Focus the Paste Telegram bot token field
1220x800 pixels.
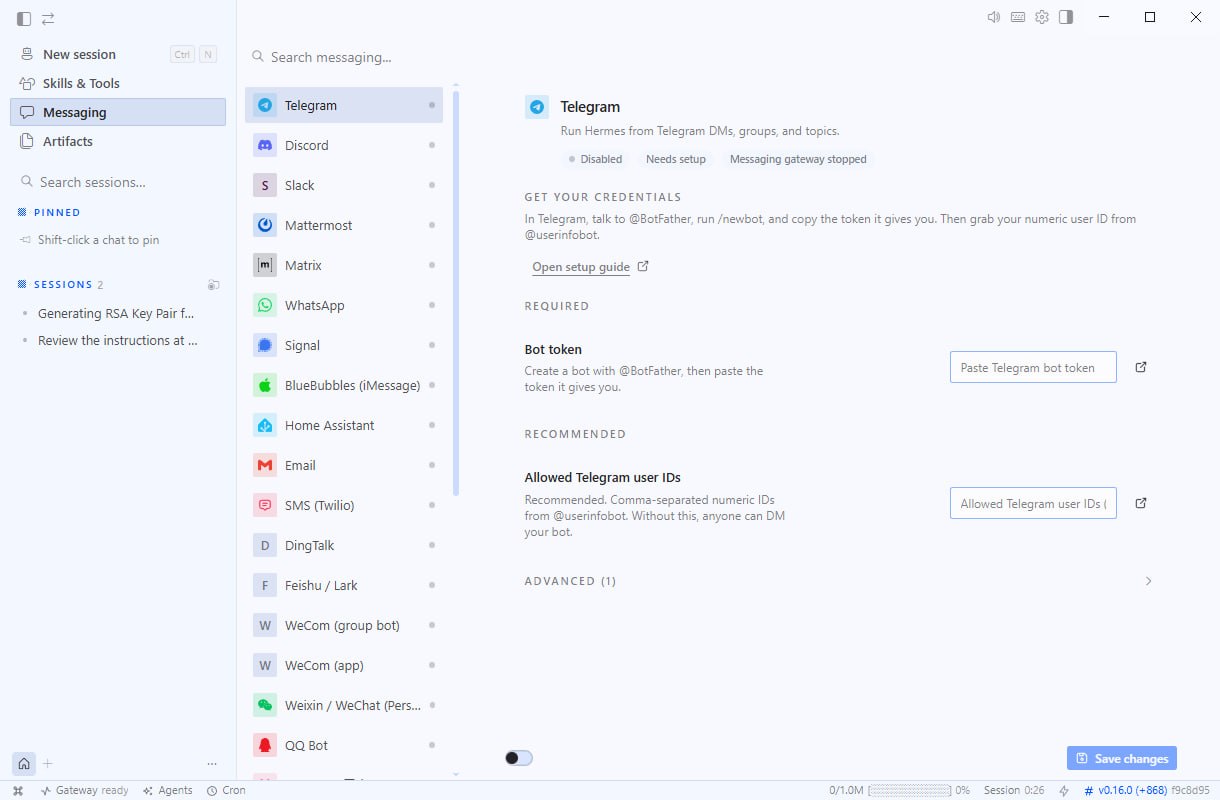click(x=1033, y=367)
